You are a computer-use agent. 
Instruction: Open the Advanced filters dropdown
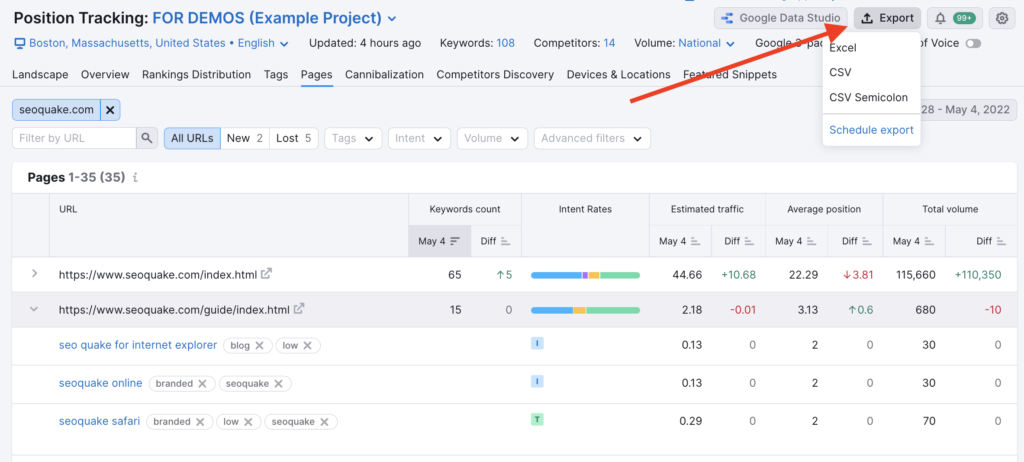pyautogui.click(x=592, y=138)
